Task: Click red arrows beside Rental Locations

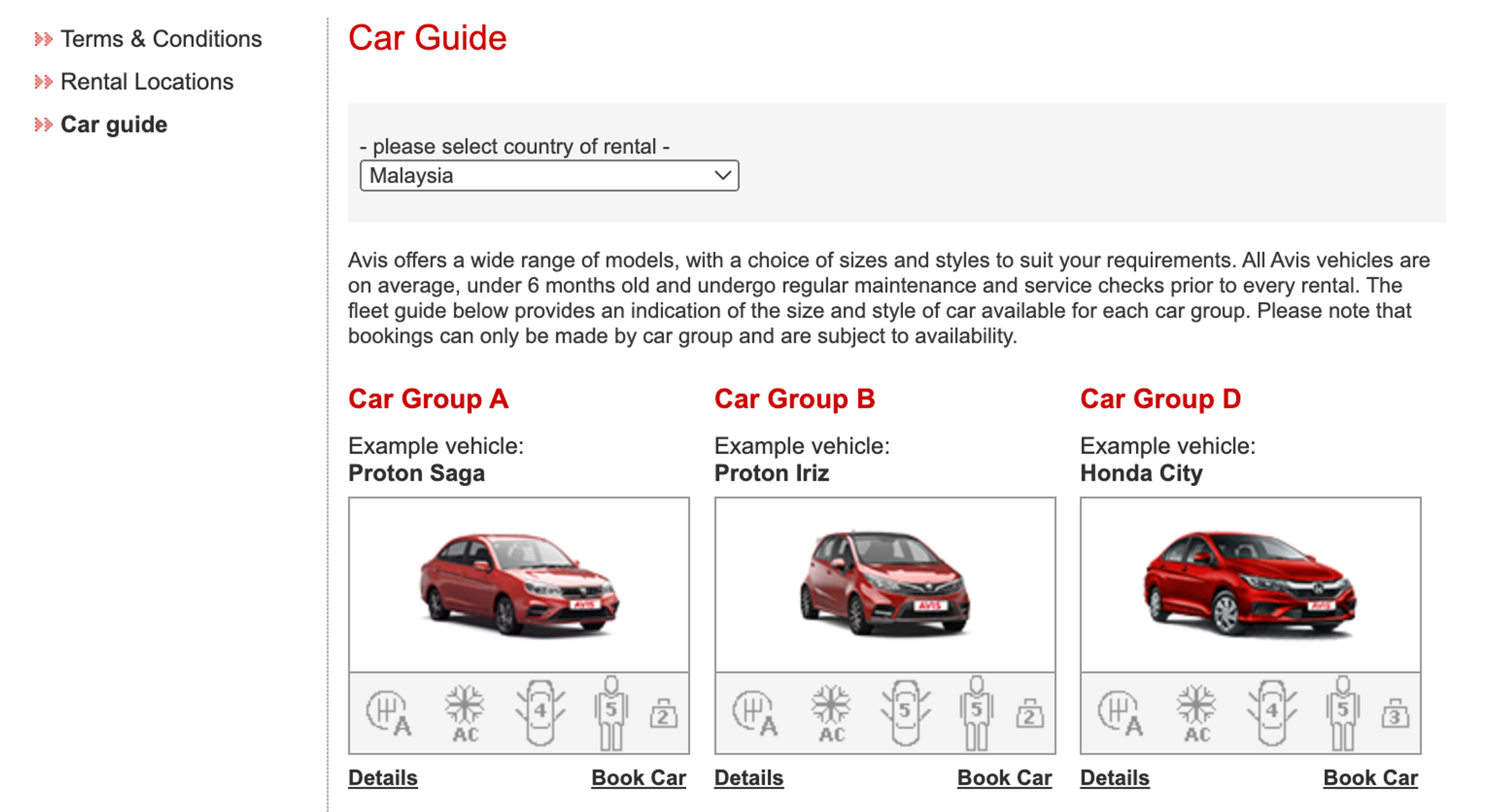Action: (43, 81)
